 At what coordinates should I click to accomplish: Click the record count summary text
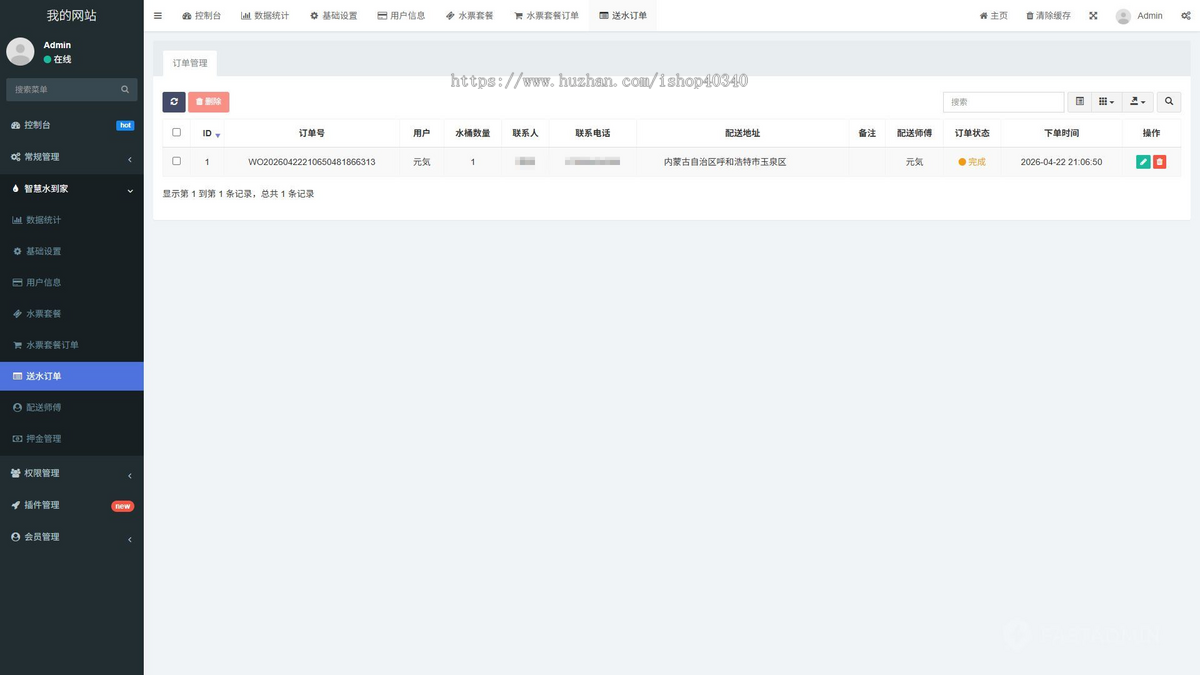(239, 194)
